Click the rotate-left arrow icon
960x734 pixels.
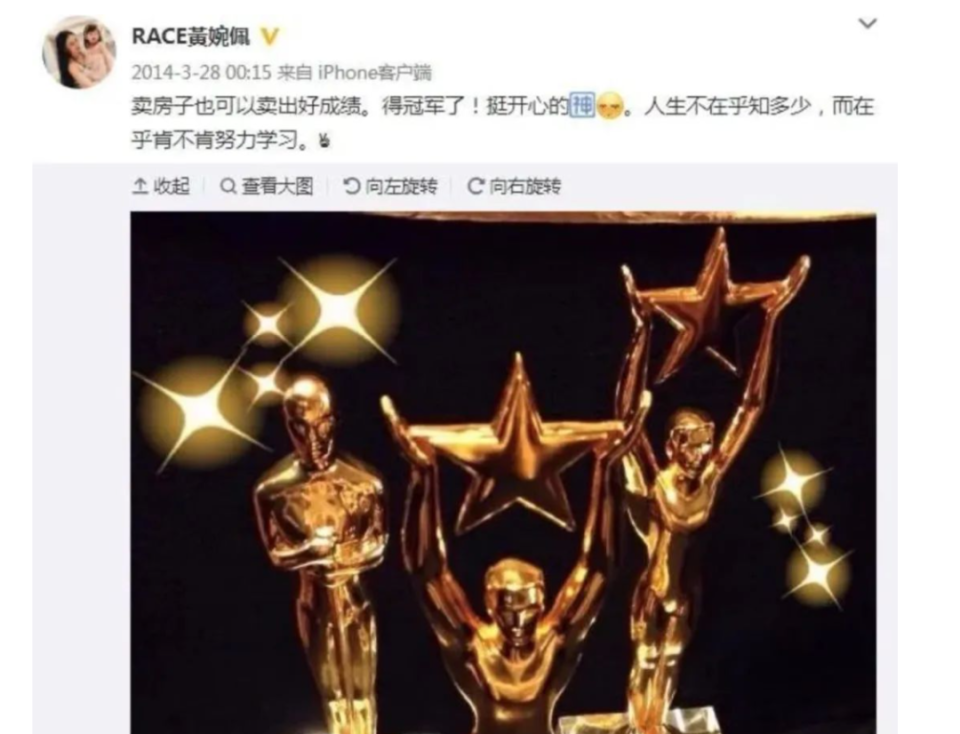pos(351,186)
